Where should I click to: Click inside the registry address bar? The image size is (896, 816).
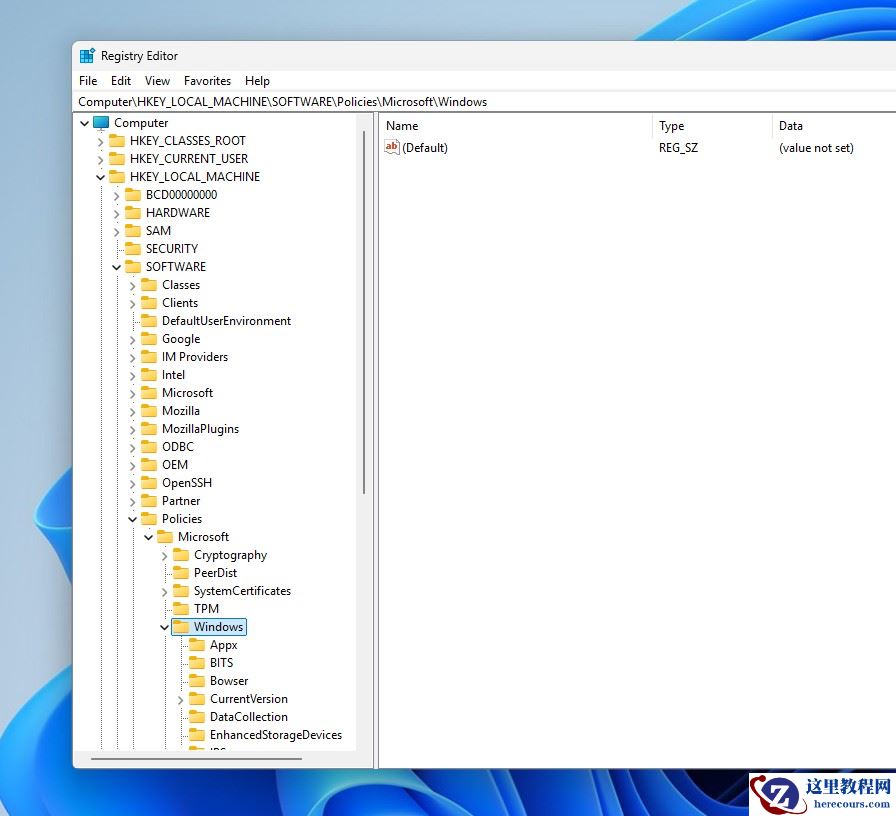click(300, 101)
